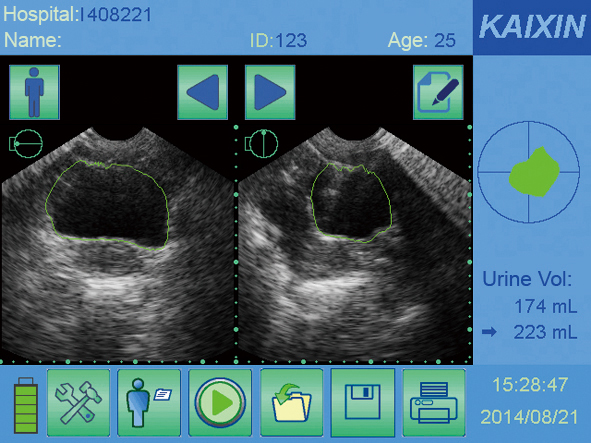Check the green battery indicator
This screenshot has height=443, width=591.
26,405
